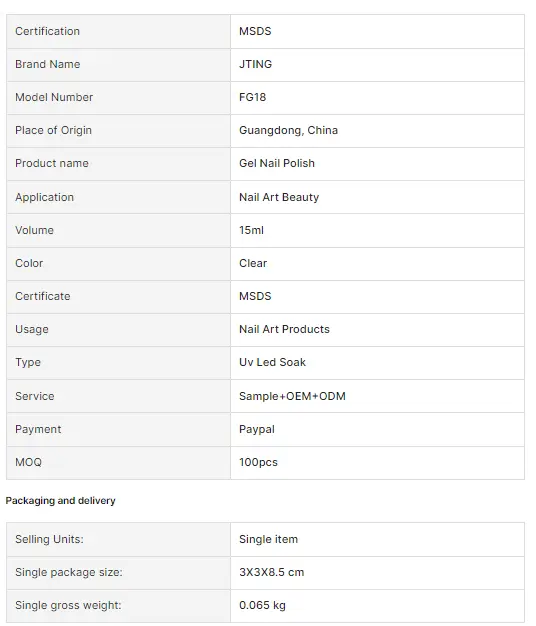
Task: Select the Sample+OEM+ODM service value
Action: 292,396
